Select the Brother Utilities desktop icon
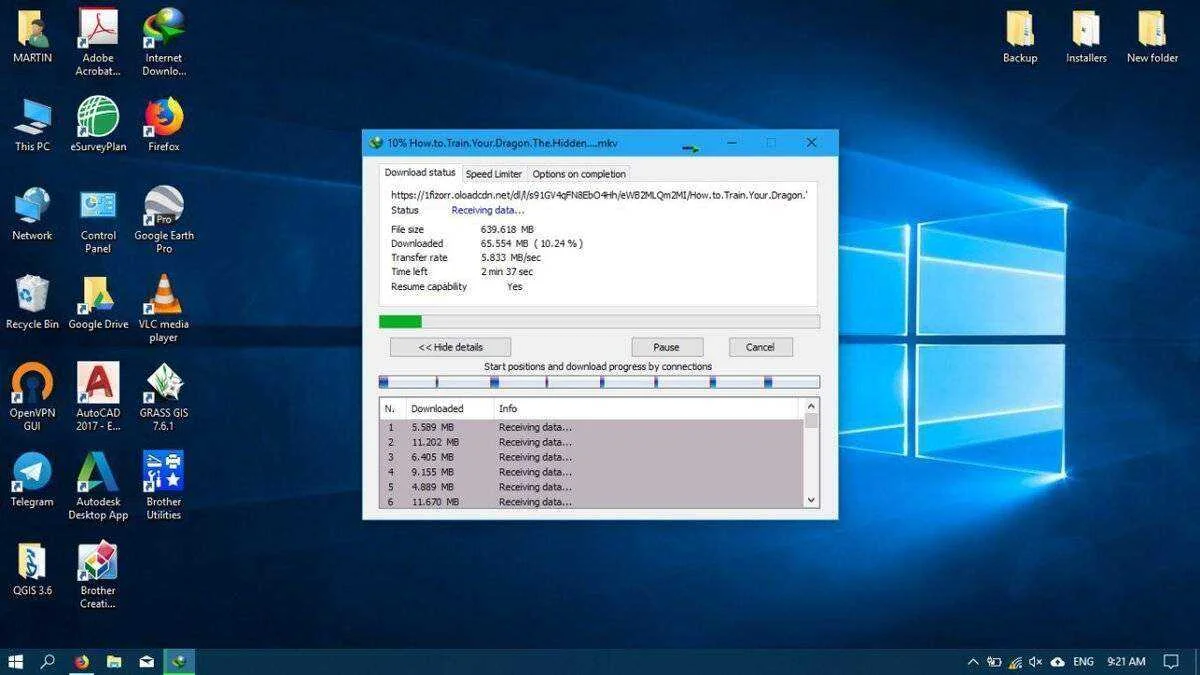This screenshot has width=1200, height=675. (x=164, y=486)
